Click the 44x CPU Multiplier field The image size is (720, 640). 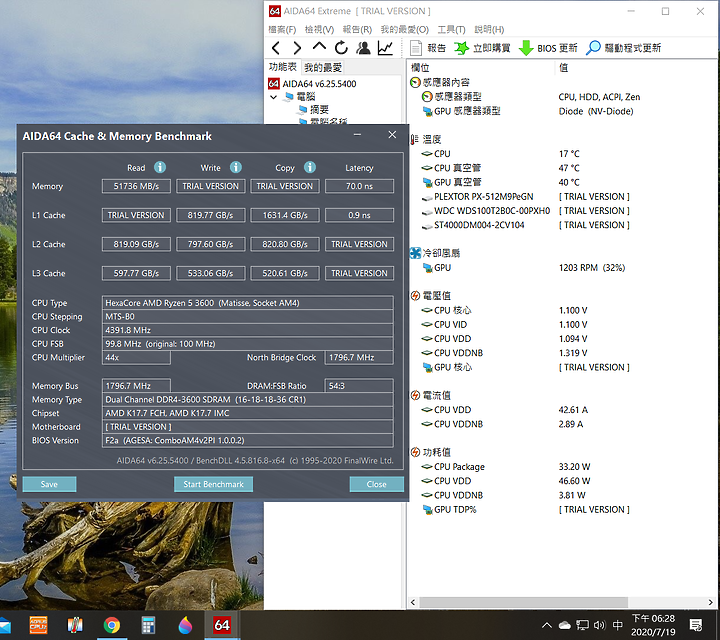[x=136, y=357]
